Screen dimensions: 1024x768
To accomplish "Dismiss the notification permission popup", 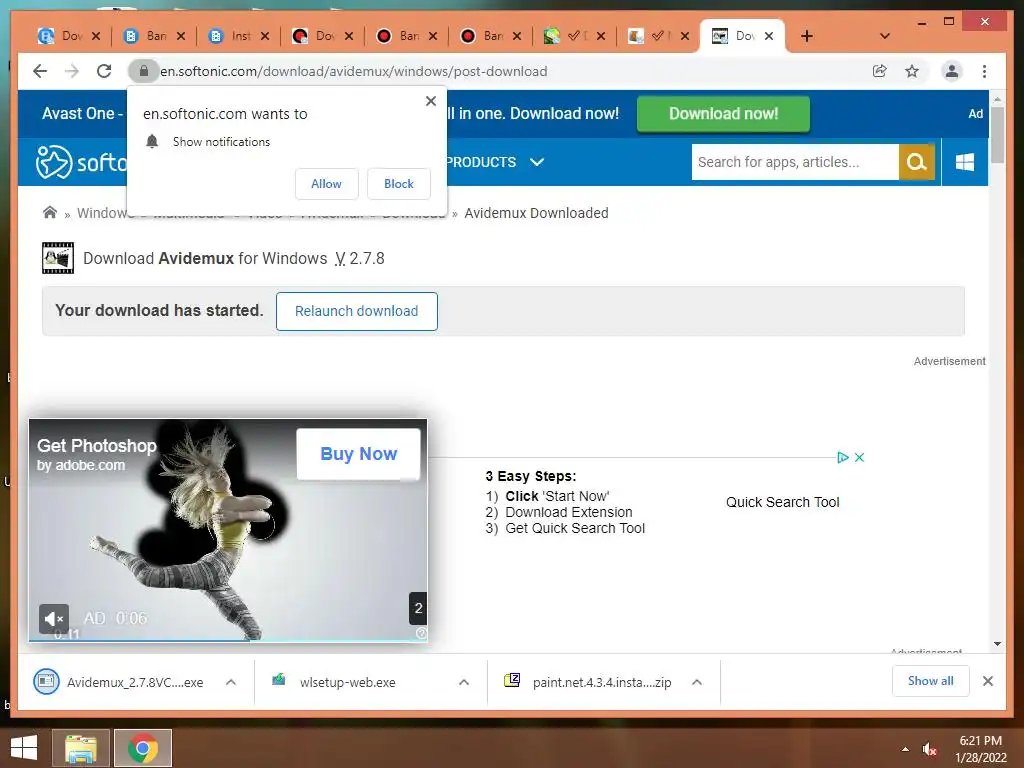I will [x=430, y=101].
